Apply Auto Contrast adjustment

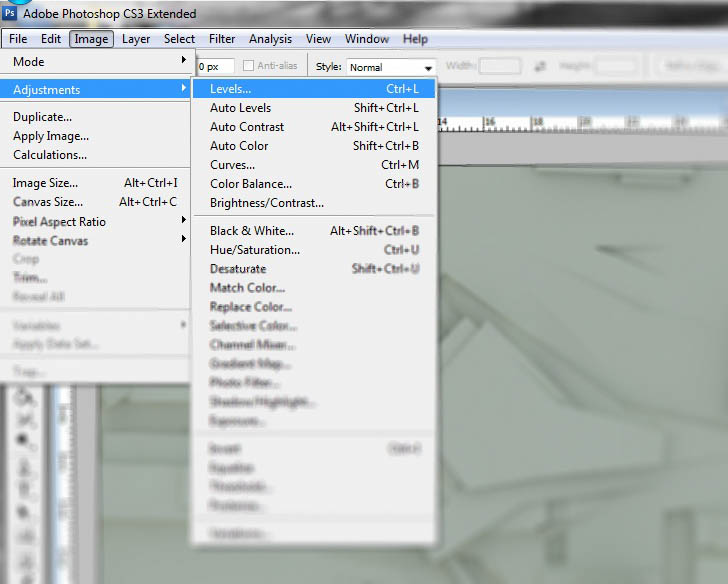pyautogui.click(x=314, y=127)
